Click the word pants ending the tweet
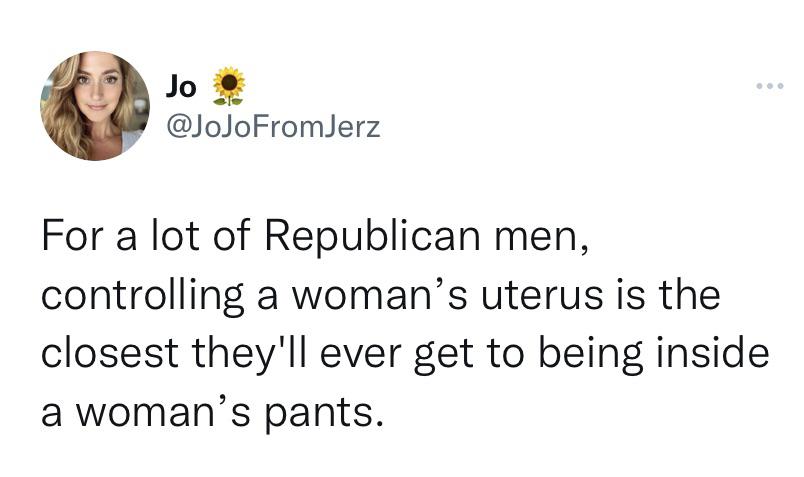Image resolution: width=804 pixels, height=477 pixels. [324, 414]
